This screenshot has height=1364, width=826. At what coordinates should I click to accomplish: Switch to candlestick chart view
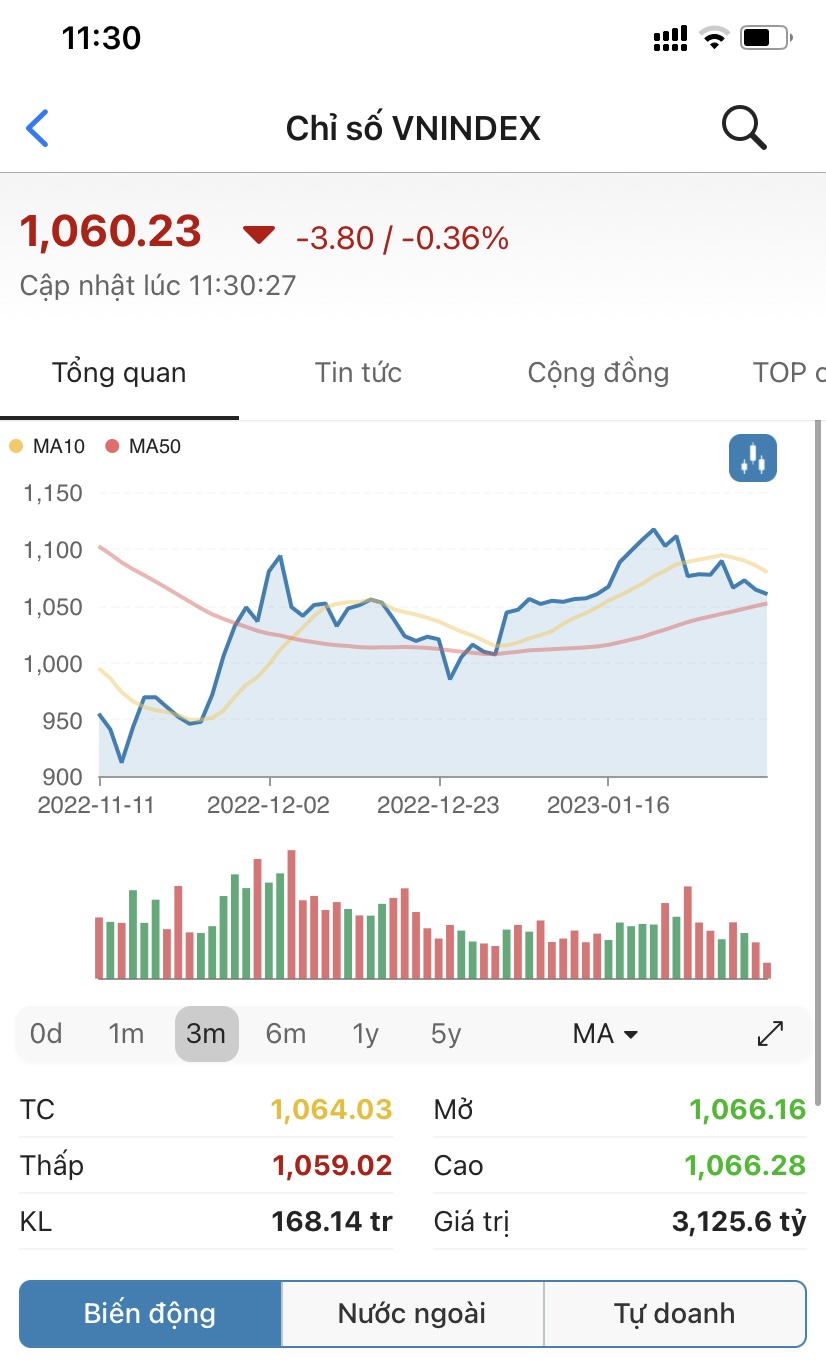click(x=752, y=459)
